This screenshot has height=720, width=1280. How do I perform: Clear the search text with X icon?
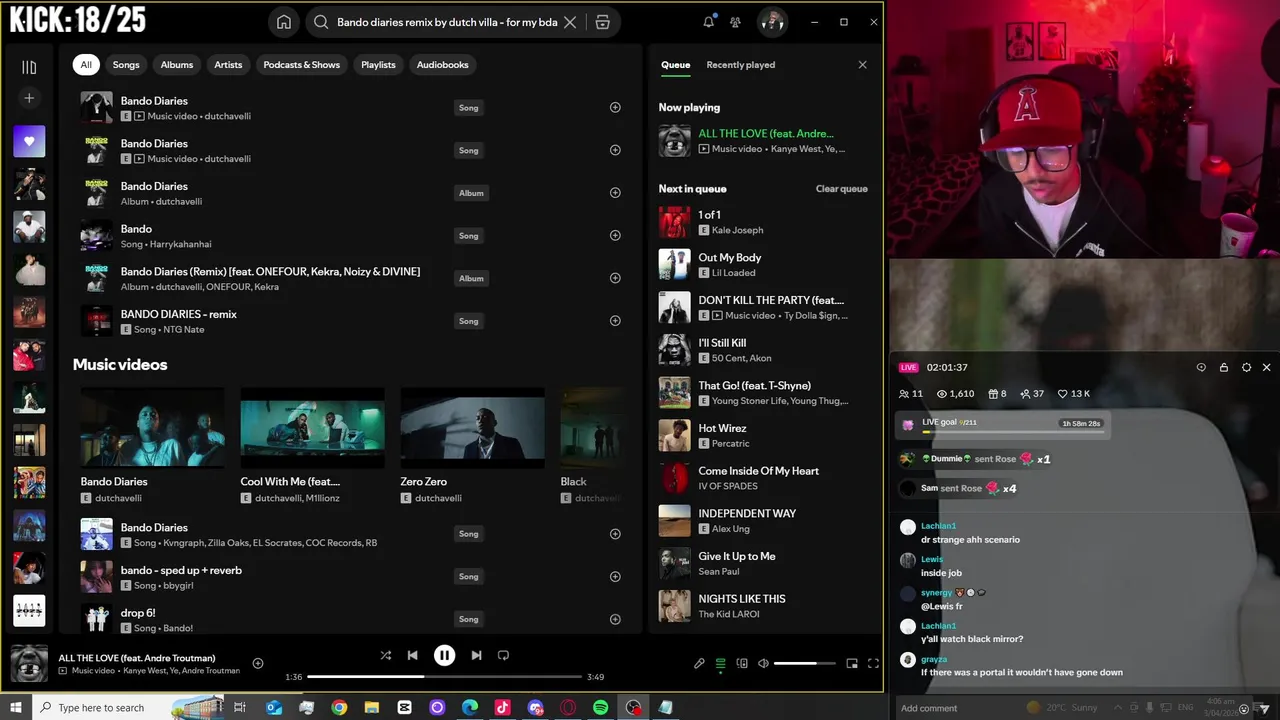click(570, 22)
